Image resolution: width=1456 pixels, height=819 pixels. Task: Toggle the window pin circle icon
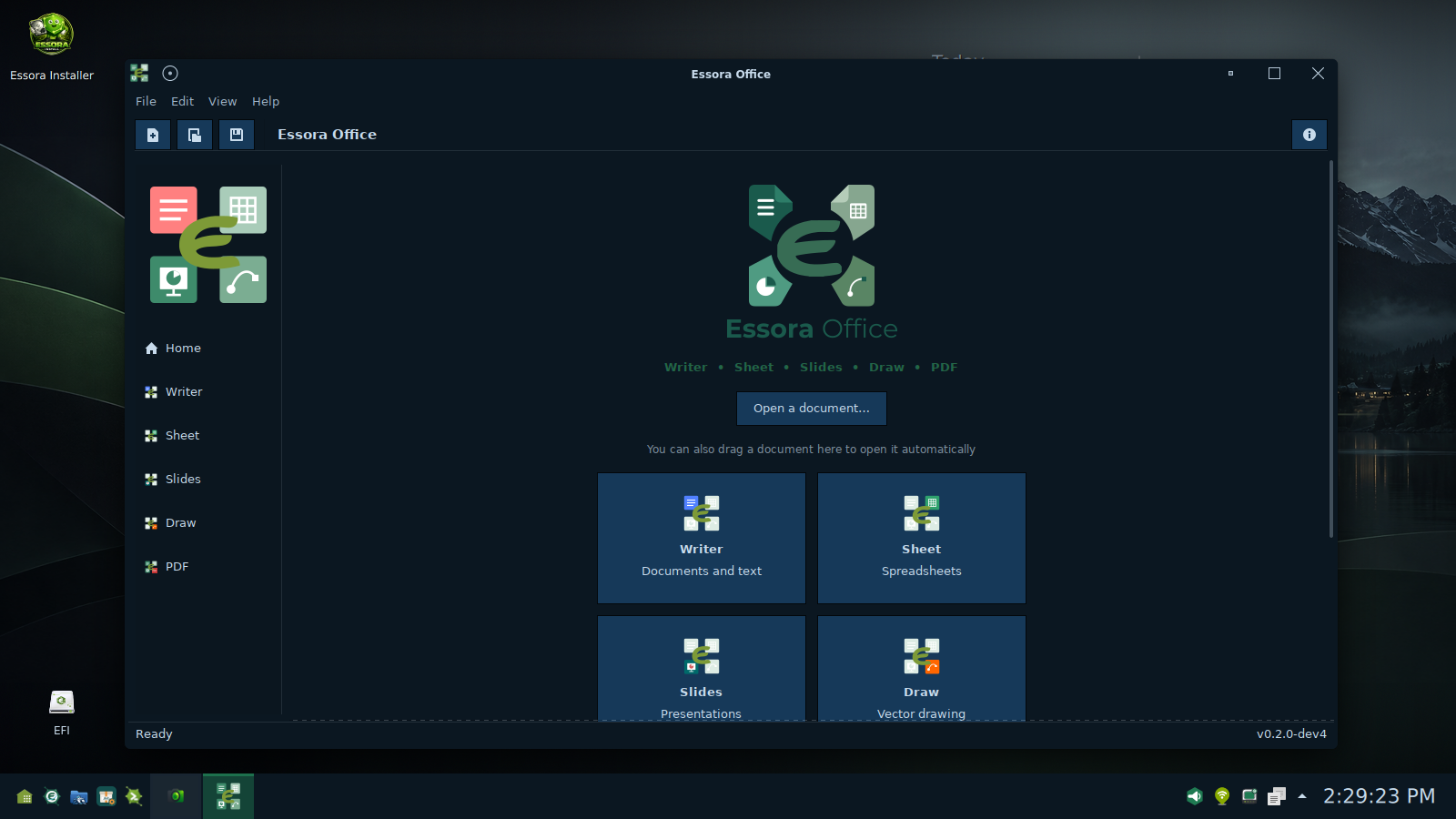point(170,73)
